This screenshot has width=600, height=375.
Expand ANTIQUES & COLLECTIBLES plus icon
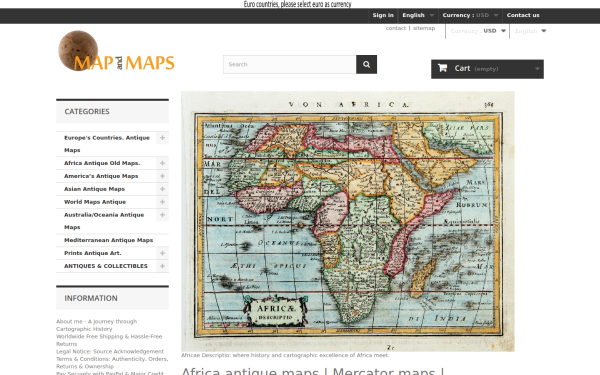(162, 266)
